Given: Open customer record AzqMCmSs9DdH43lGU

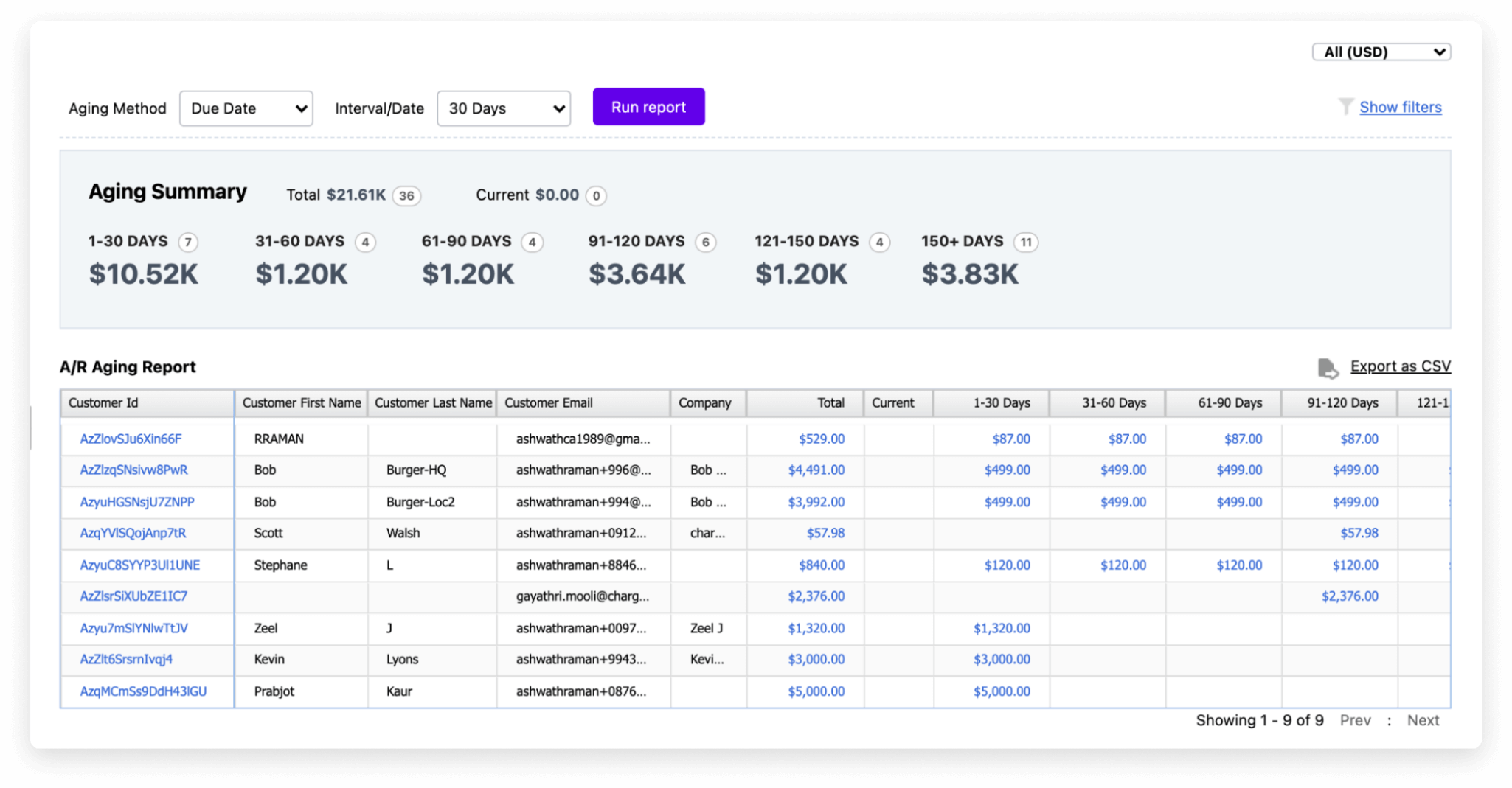Looking at the screenshot, I should 143,691.
